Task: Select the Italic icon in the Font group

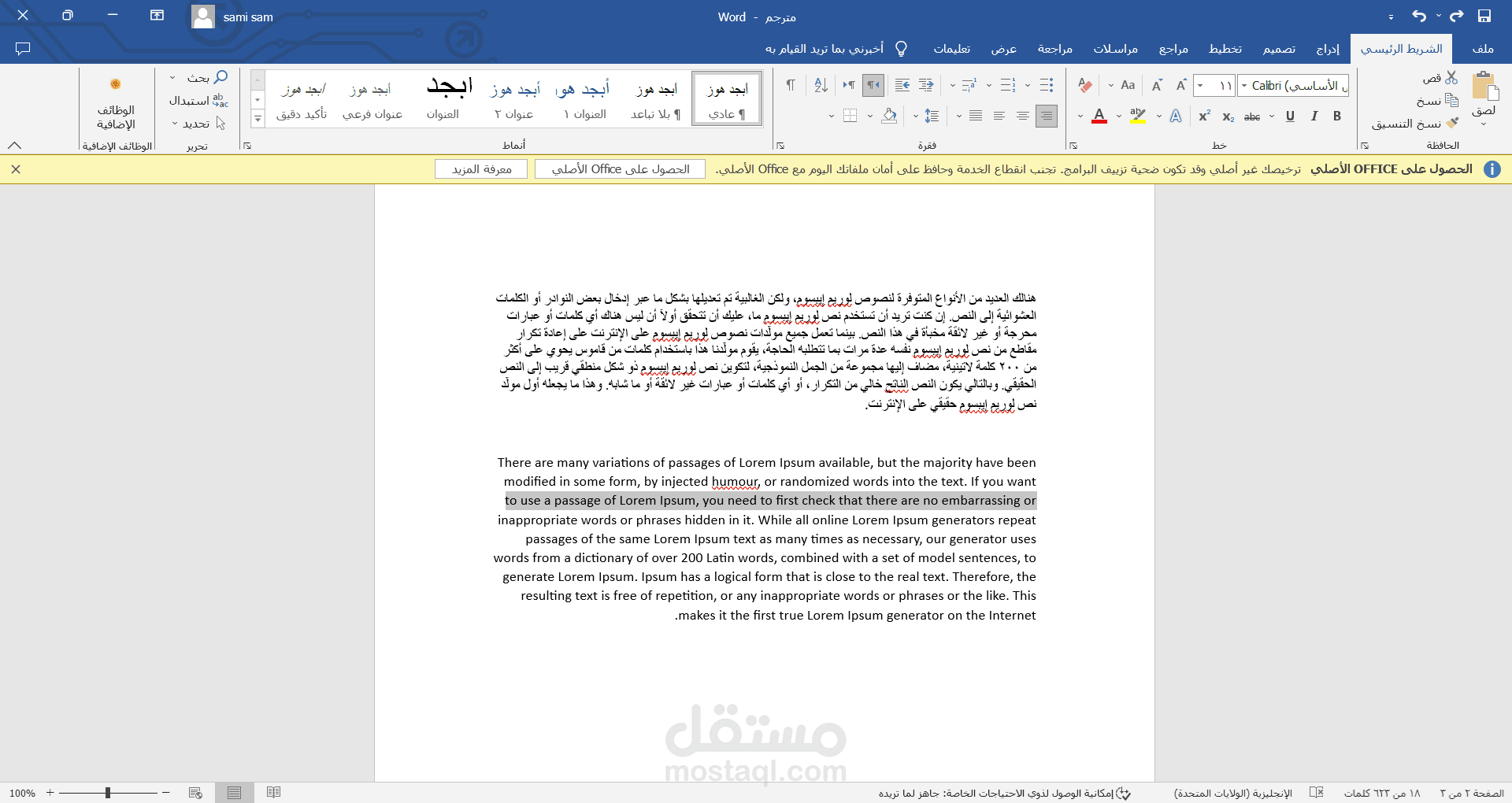Action: (1314, 116)
